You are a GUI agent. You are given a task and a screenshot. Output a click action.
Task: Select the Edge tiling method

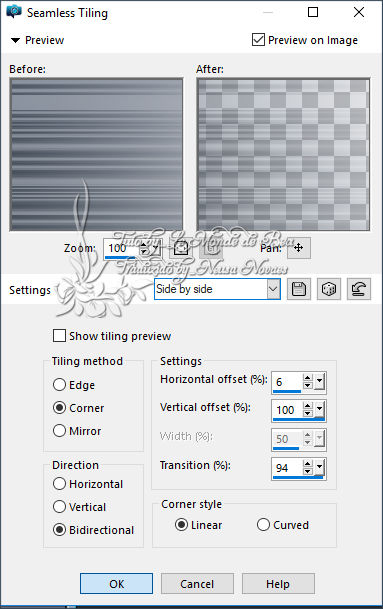(x=59, y=385)
